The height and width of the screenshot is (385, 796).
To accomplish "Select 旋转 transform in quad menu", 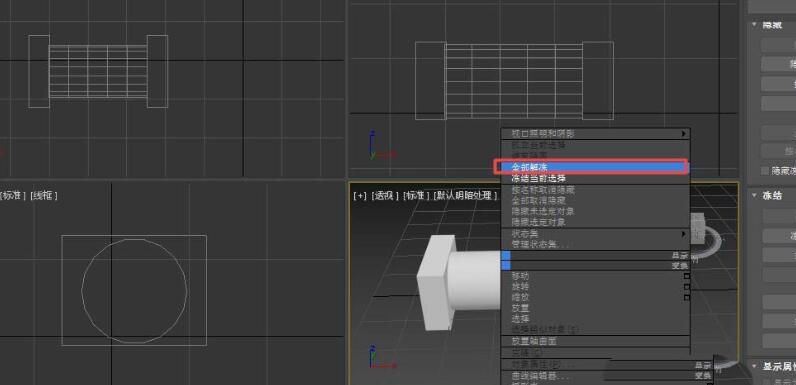I will [x=595, y=287].
